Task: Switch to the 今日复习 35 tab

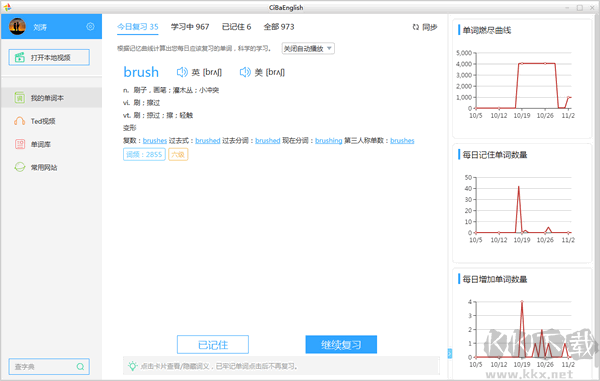Action: (138, 27)
